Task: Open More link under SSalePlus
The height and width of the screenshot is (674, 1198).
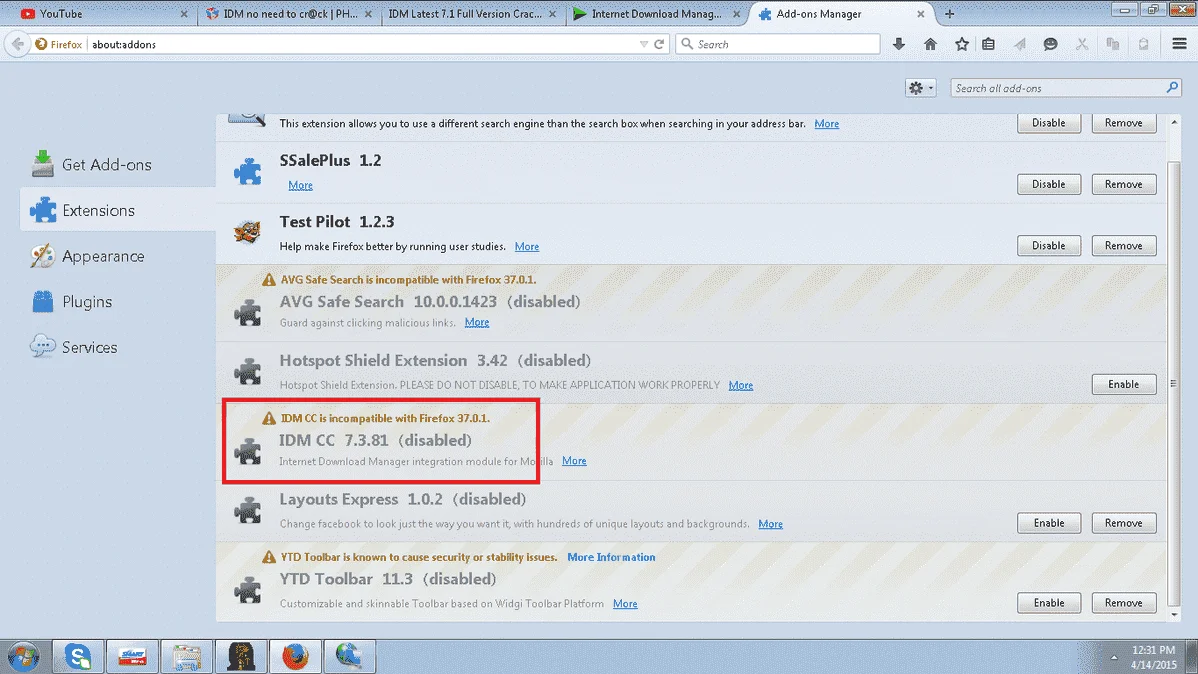Action: 300,185
